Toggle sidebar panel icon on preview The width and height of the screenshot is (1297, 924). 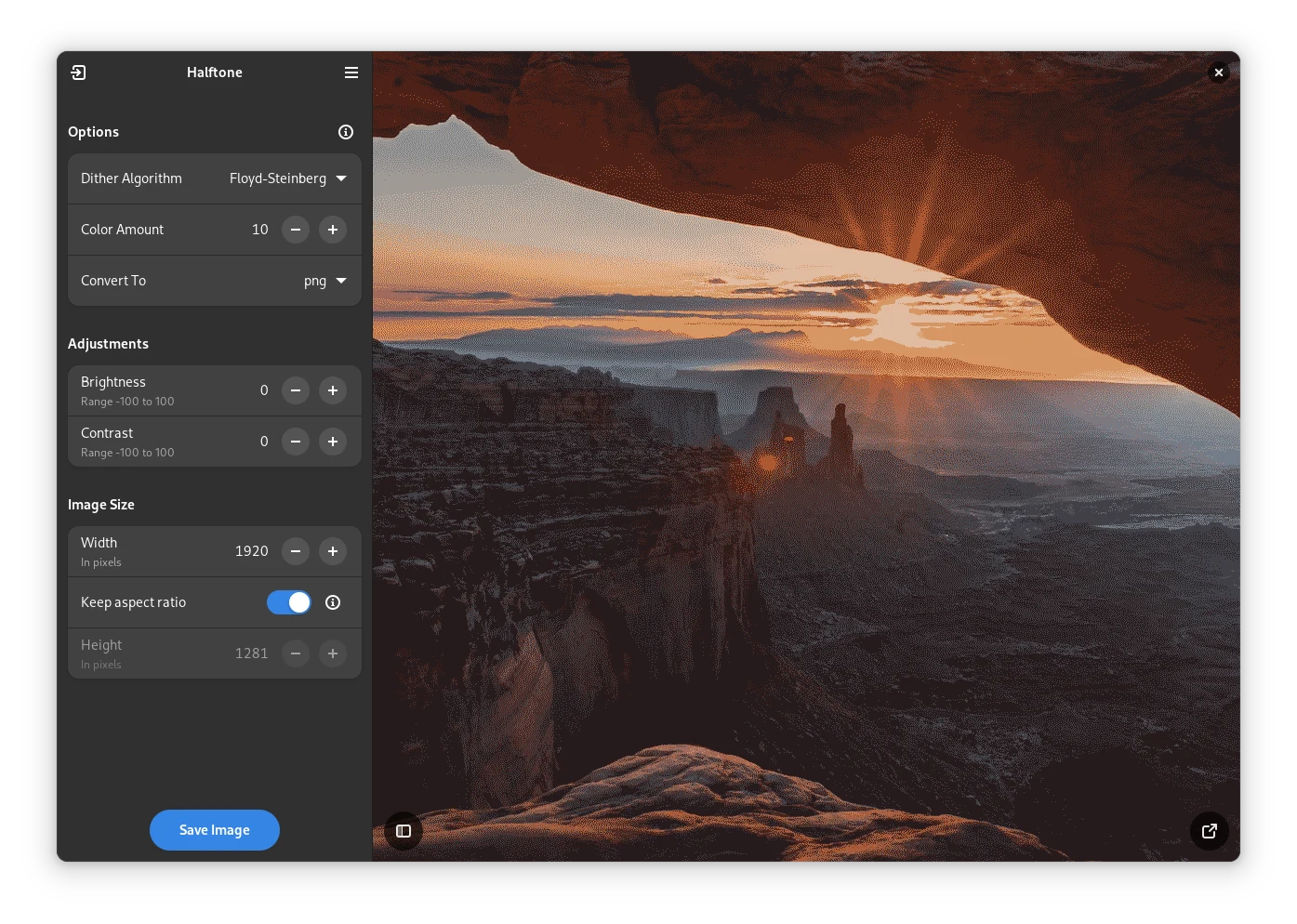pos(404,831)
